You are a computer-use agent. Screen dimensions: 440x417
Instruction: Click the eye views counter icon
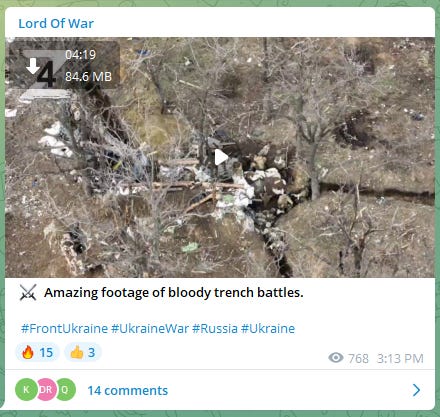pyautogui.click(x=336, y=358)
